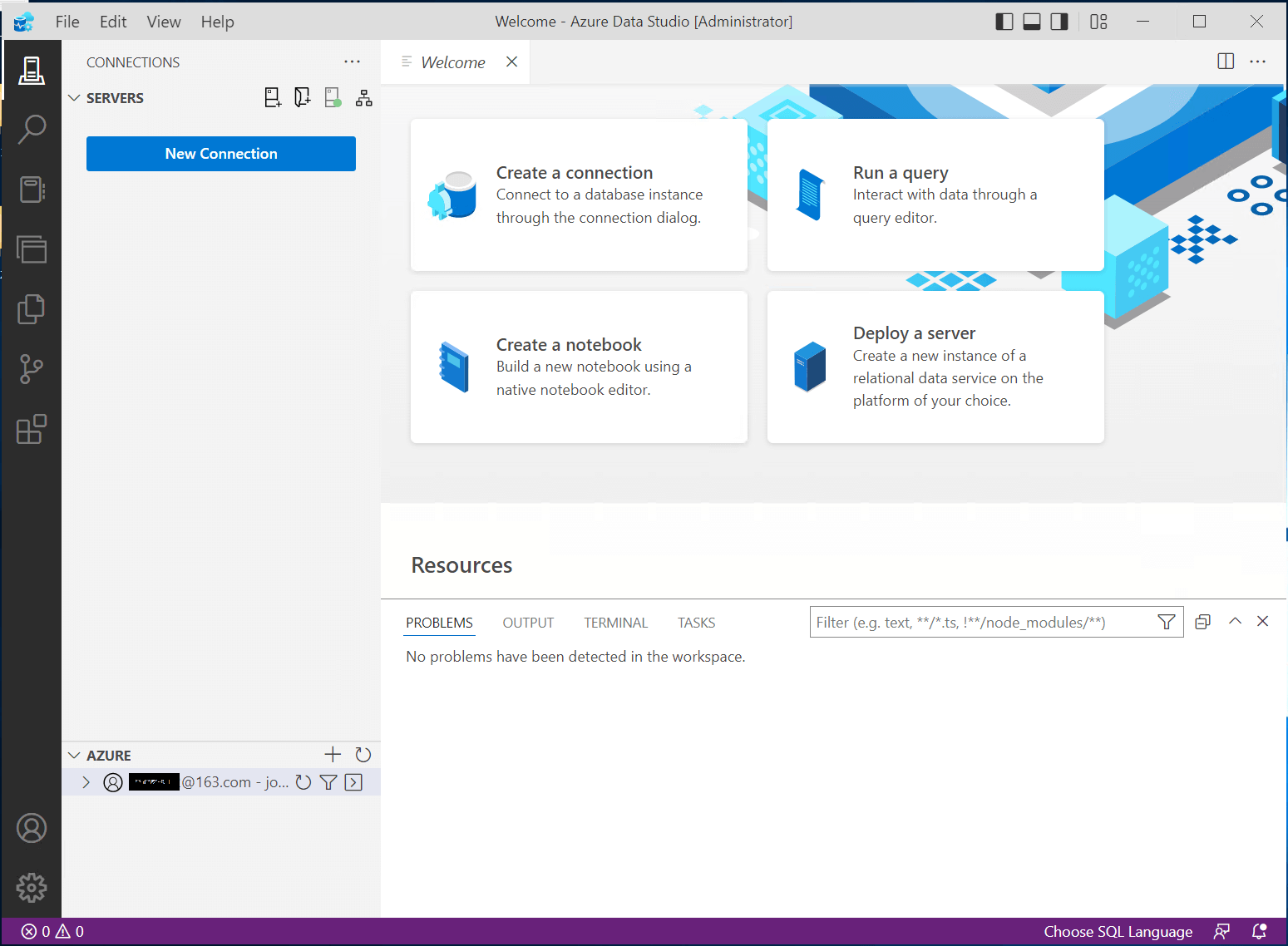Close the Welcome tab
Viewport: 1288px width, 946px height.
[511, 62]
